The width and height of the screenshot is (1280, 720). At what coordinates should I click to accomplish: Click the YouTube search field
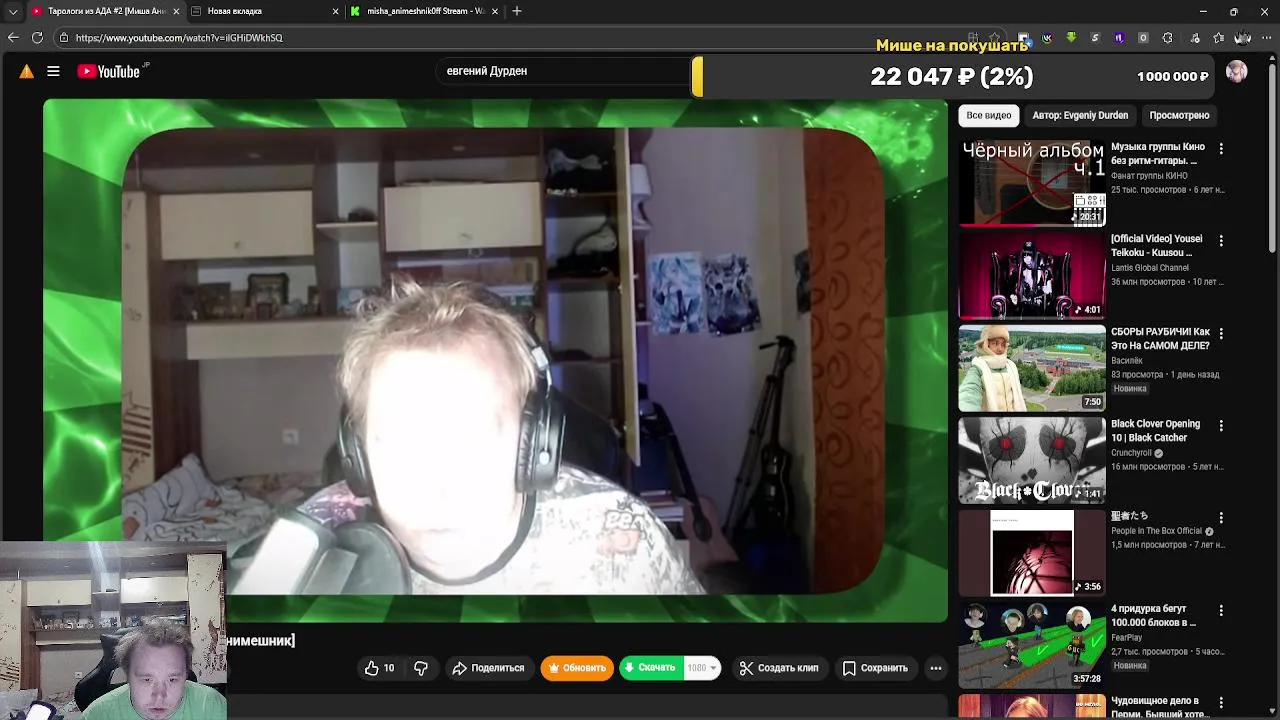tap(565, 71)
